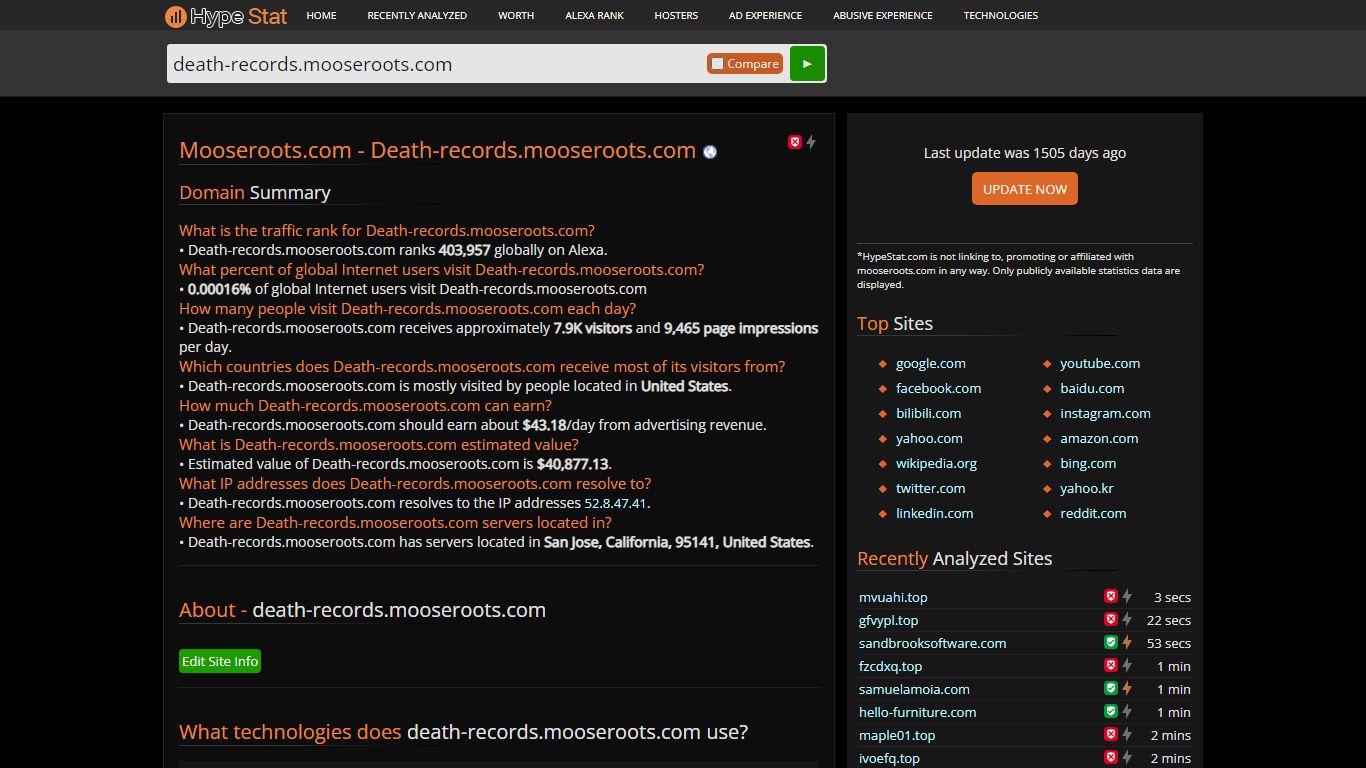
Task: Click the Edit Site Info button
Action: [x=220, y=661]
